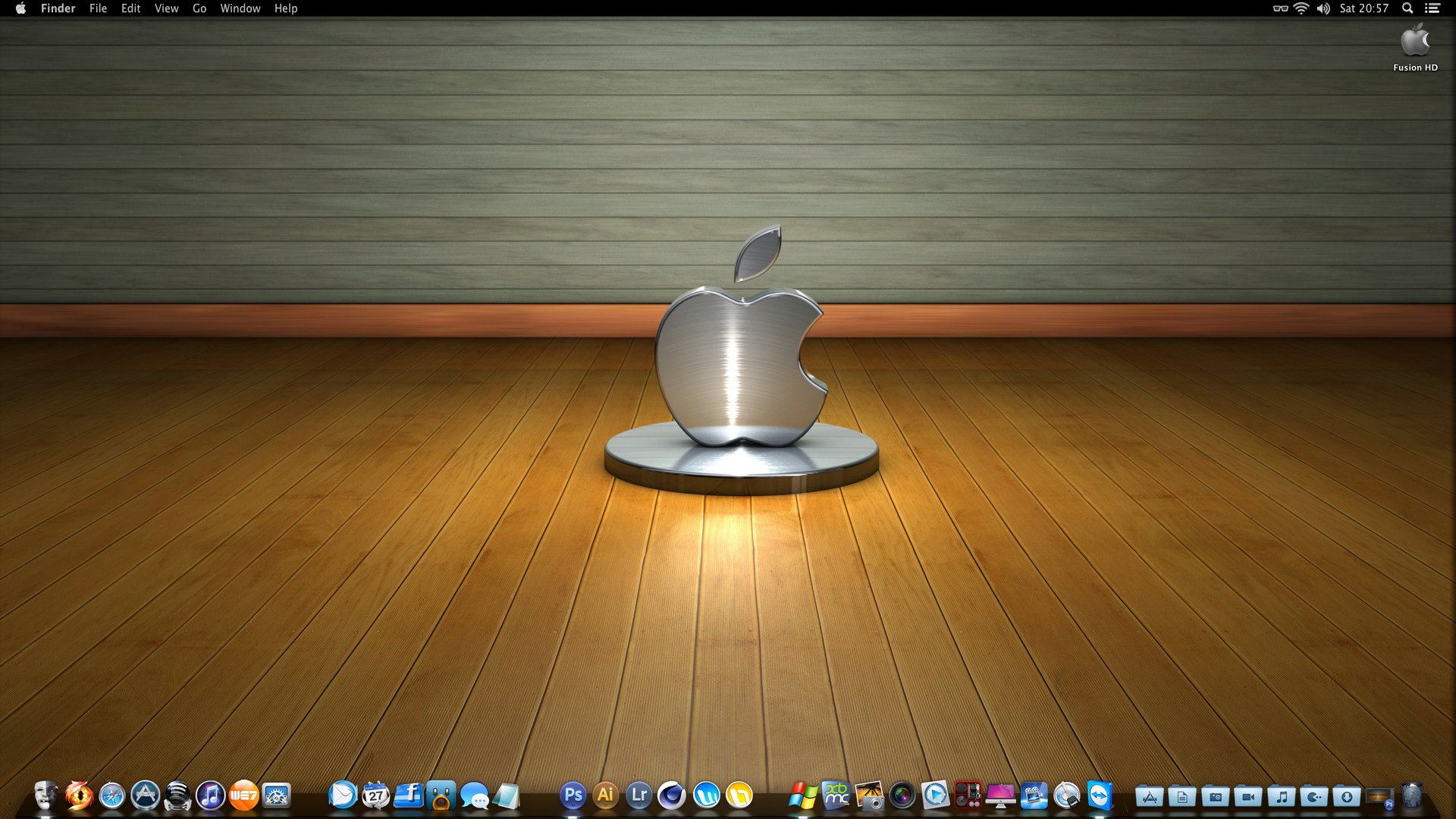Open the blue W Word icon in dock

706,795
